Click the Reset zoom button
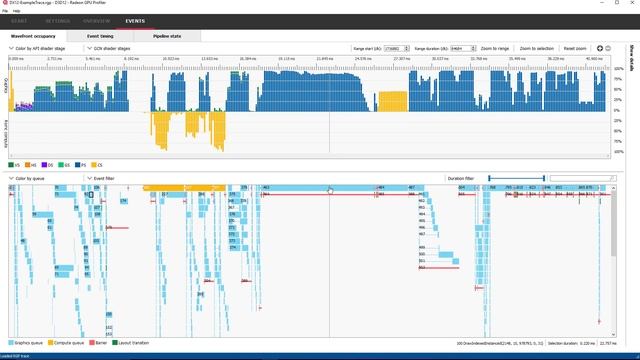The image size is (640, 360). point(575,49)
